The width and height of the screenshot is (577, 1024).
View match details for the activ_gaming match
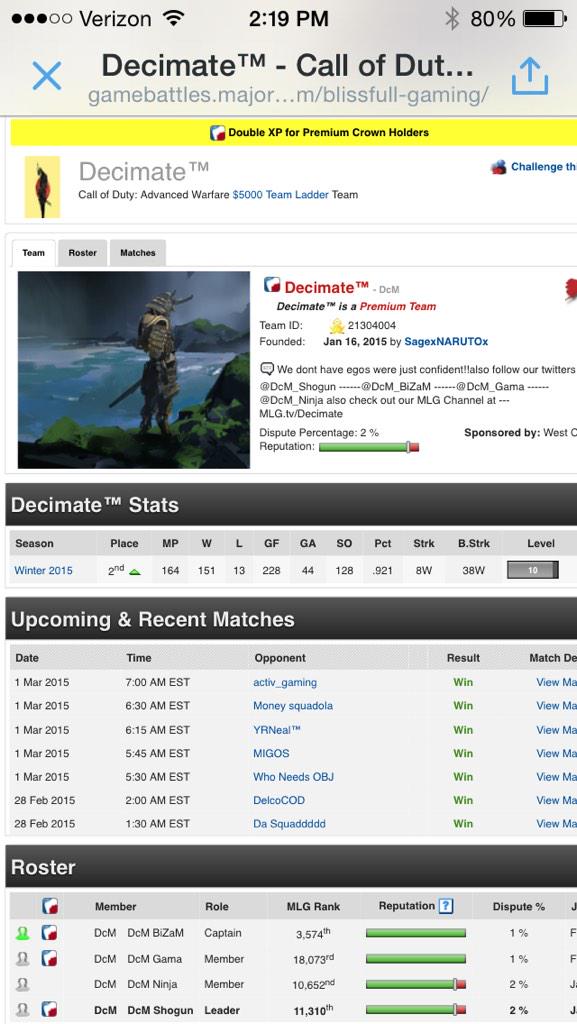pos(556,682)
